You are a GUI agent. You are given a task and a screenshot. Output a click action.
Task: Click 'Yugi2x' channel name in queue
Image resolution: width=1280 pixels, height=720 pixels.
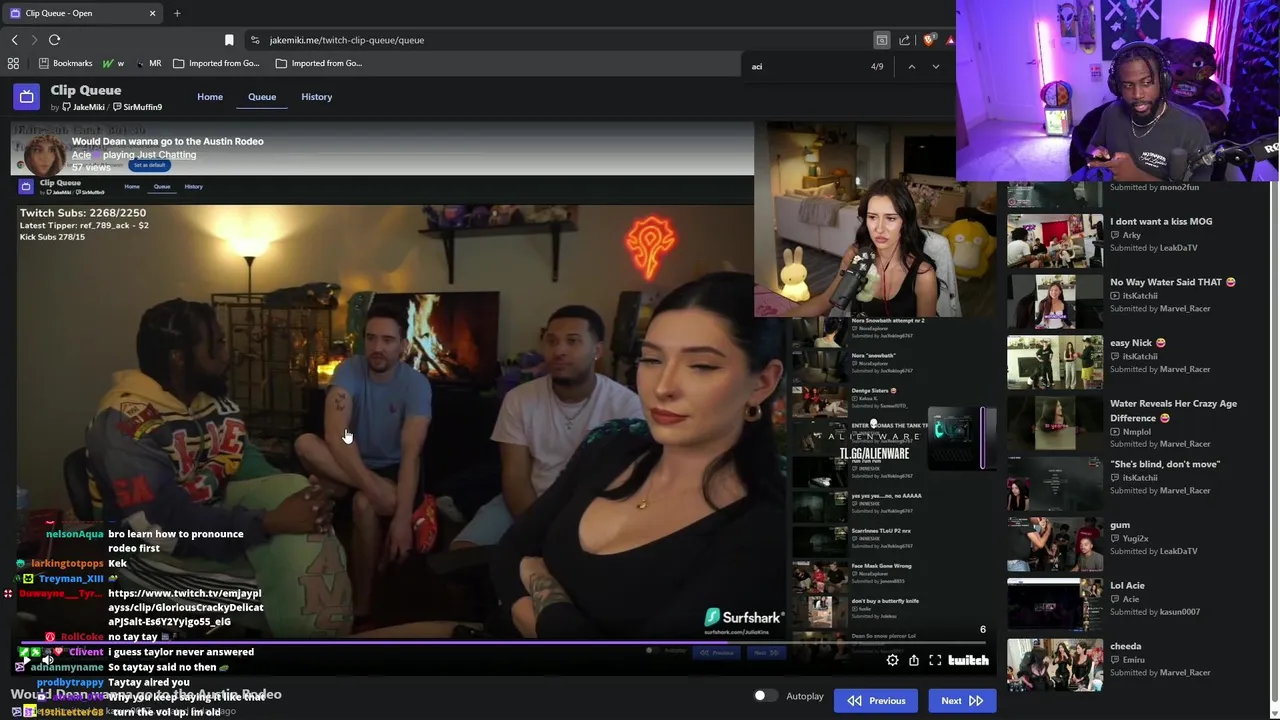(1135, 538)
